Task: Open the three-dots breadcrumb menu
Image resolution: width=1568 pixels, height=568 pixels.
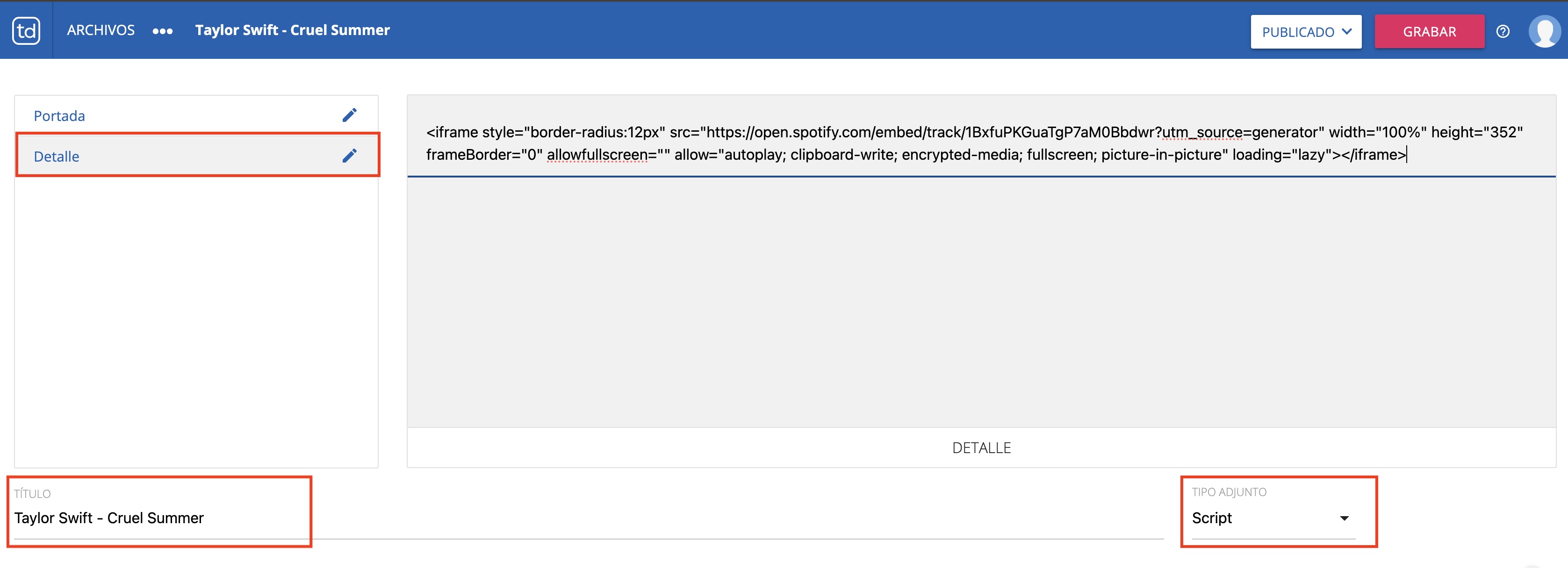Action: point(163,31)
